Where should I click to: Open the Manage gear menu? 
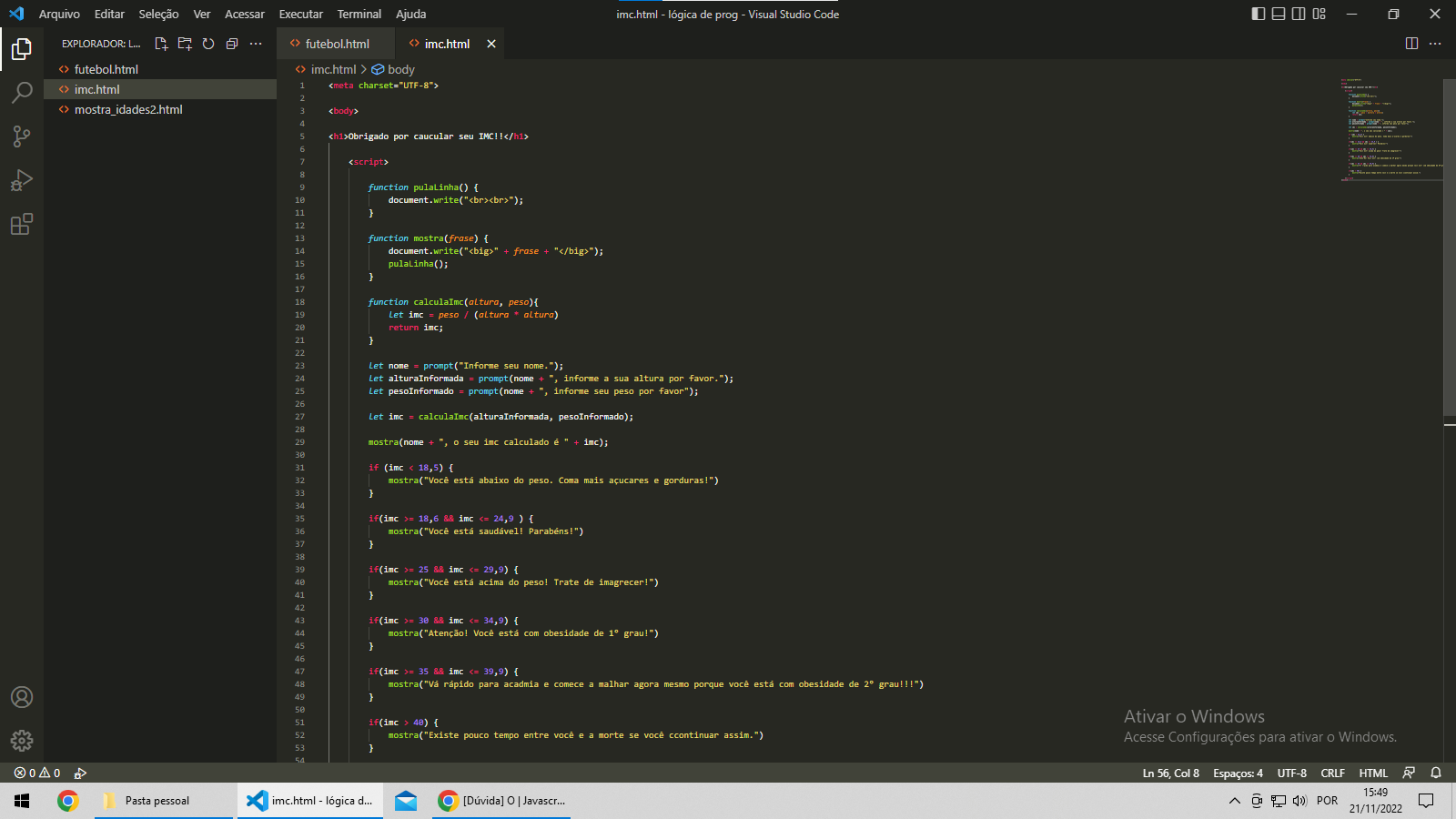22,741
